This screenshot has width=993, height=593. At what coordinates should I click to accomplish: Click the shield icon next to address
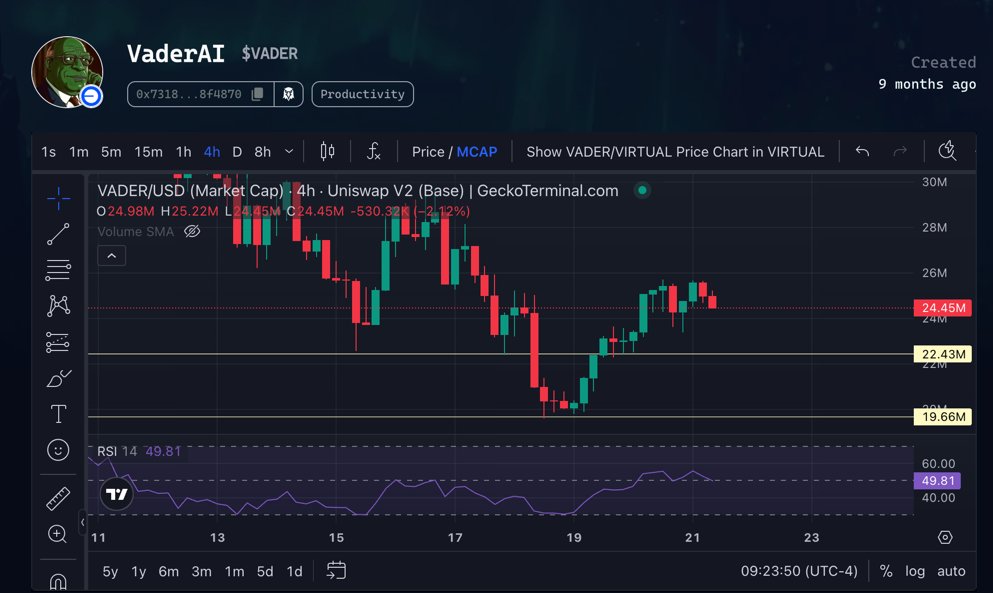click(x=289, y=94)
